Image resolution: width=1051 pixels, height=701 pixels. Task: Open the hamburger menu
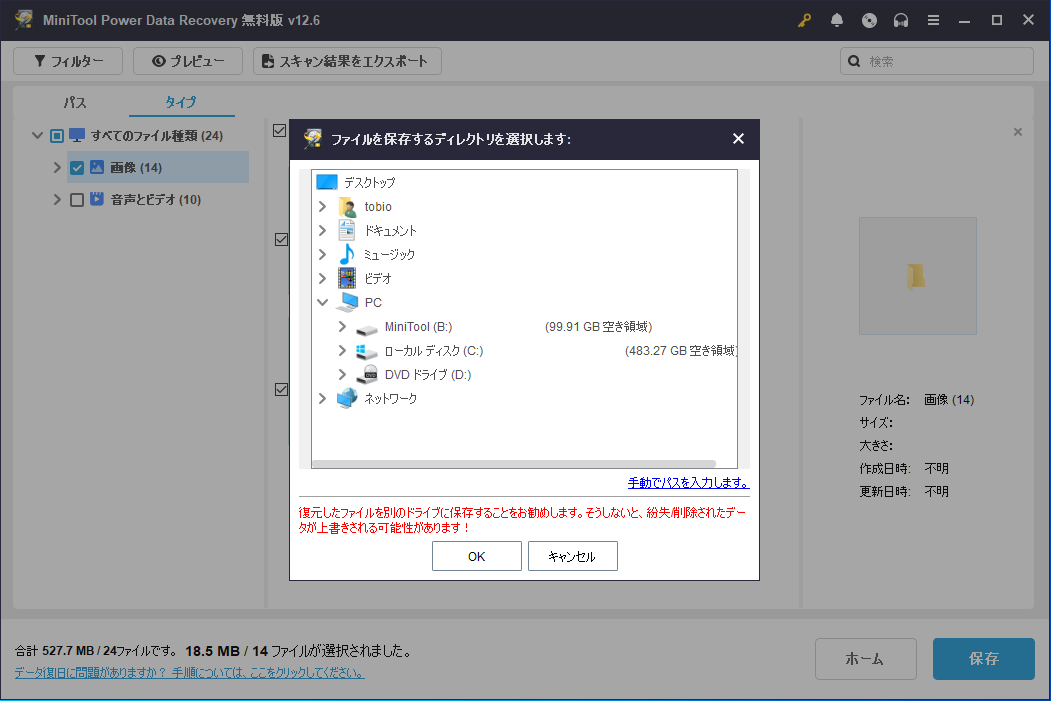933,20
